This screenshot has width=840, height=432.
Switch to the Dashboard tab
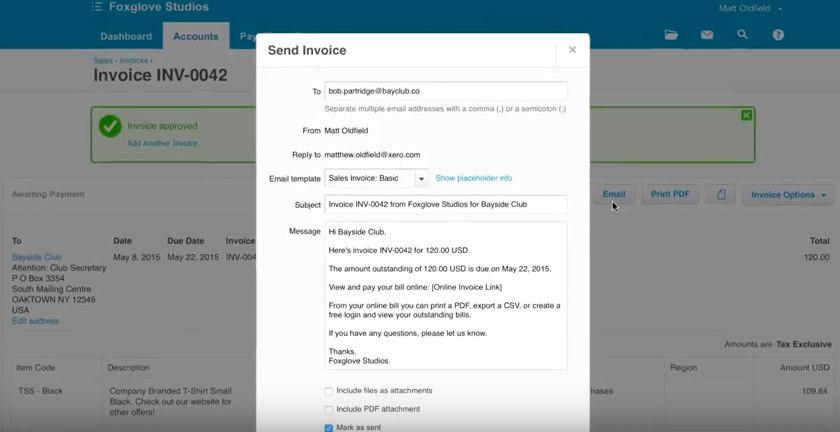[126, 36]
